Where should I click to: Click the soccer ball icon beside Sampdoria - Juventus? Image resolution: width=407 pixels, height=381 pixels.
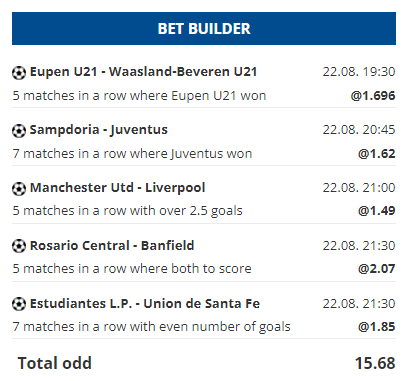pyautogui.click(x=19, y=130)
